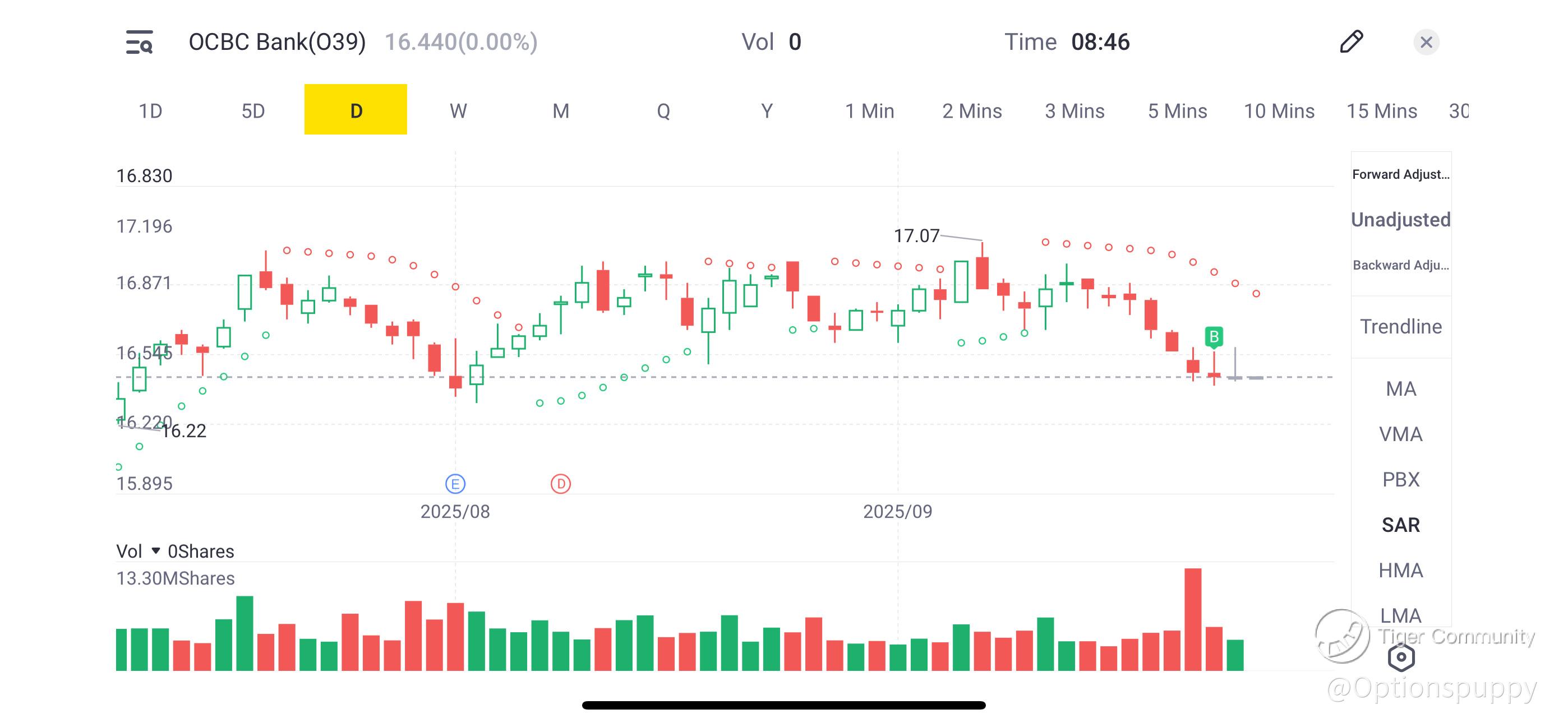
Task: Choose the PBX indicator
Action: click(x=1401, y=480)
